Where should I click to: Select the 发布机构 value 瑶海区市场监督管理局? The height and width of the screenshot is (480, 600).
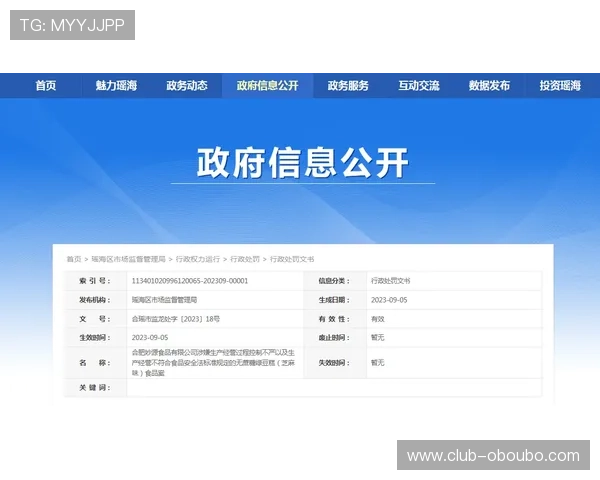[165, 300]
